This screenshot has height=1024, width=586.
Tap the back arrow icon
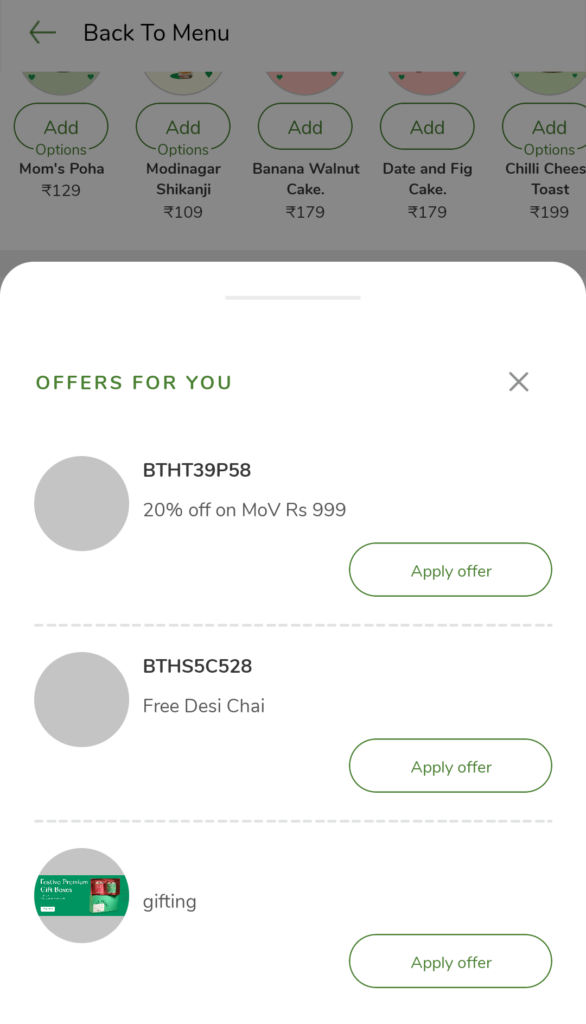(x=42, y=32)
